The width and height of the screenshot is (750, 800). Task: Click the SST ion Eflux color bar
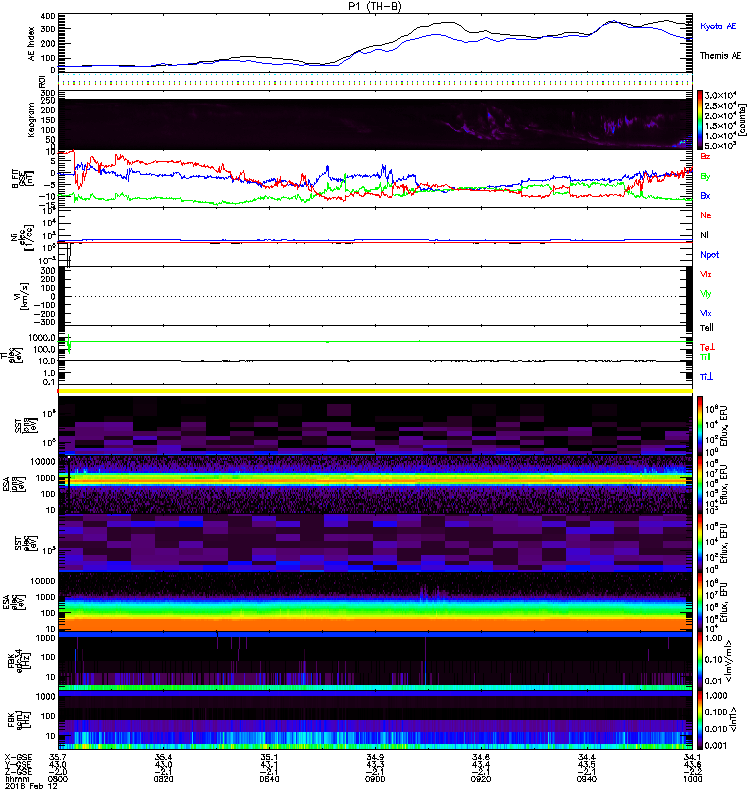pos(700,425)
